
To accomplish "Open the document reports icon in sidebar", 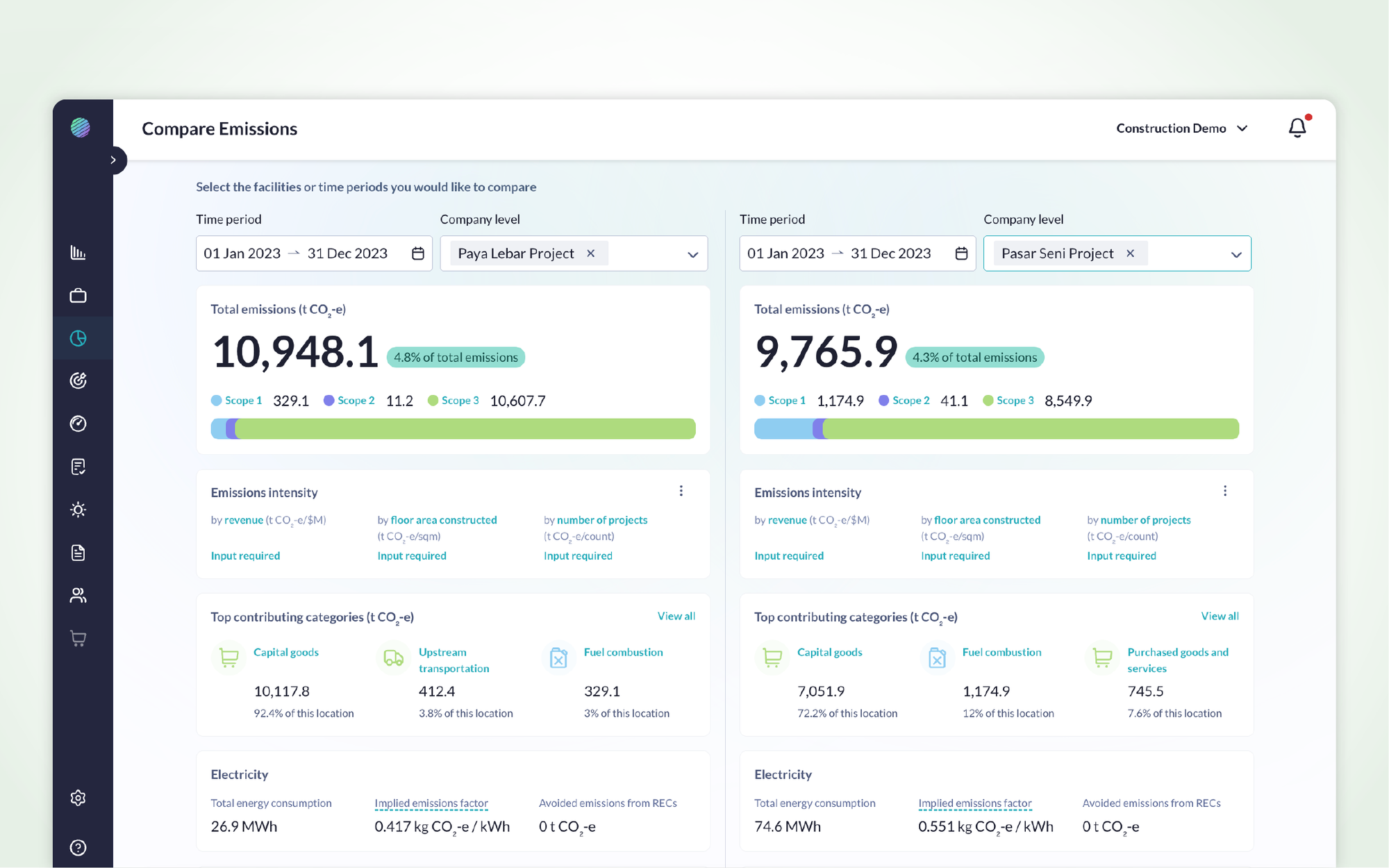I will point(78,553).
